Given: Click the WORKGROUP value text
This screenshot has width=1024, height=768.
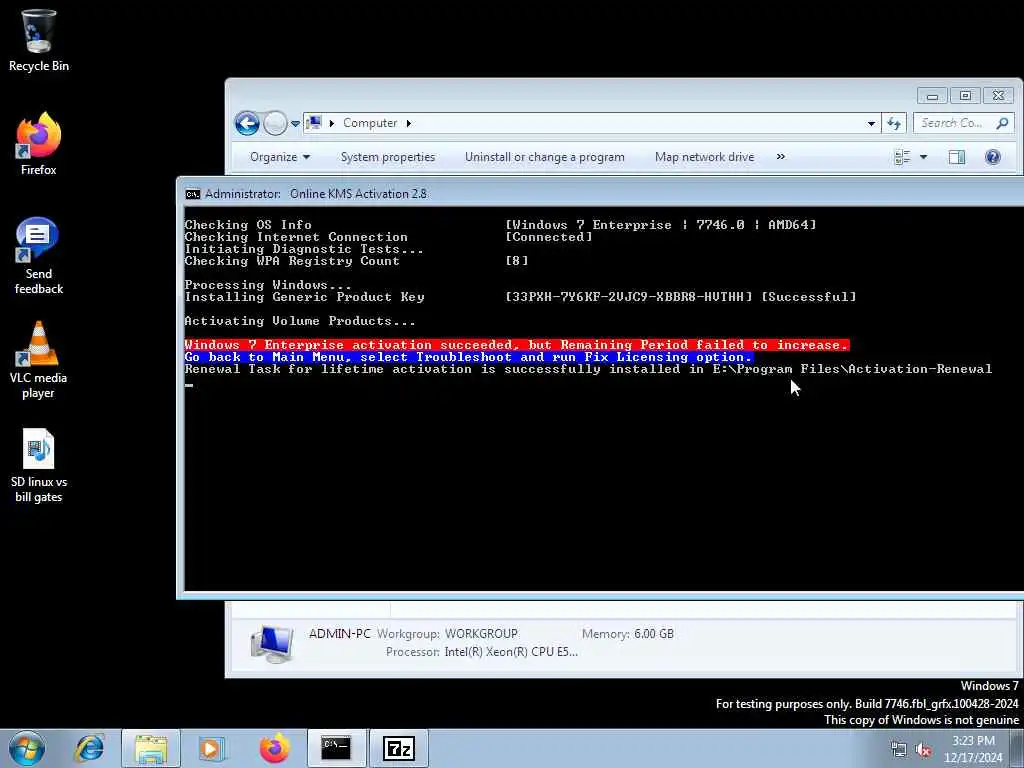Looking at the screenshot, I should (x=481, y=633).
